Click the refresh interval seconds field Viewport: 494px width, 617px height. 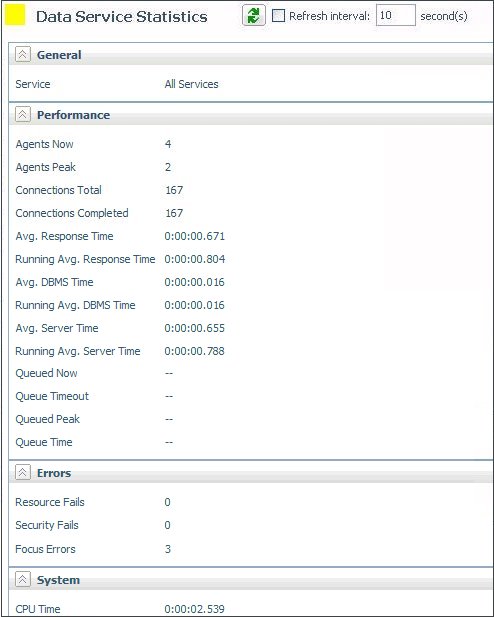[x=396, y=15]
